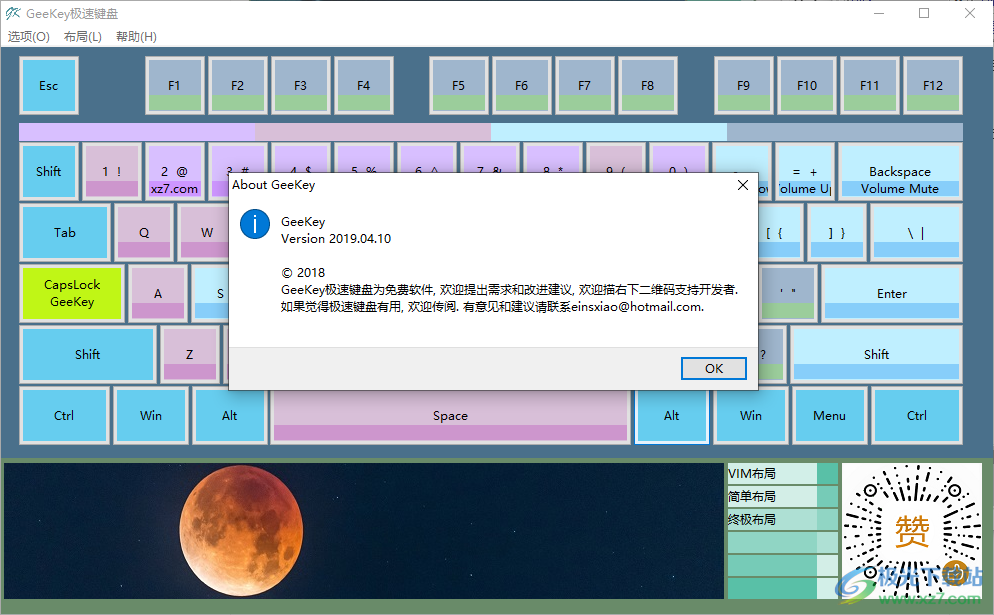Image resolution: width=994 pixels, height=615 pixels.
Task: Click the F5 key
Action: tap(458, 86)
